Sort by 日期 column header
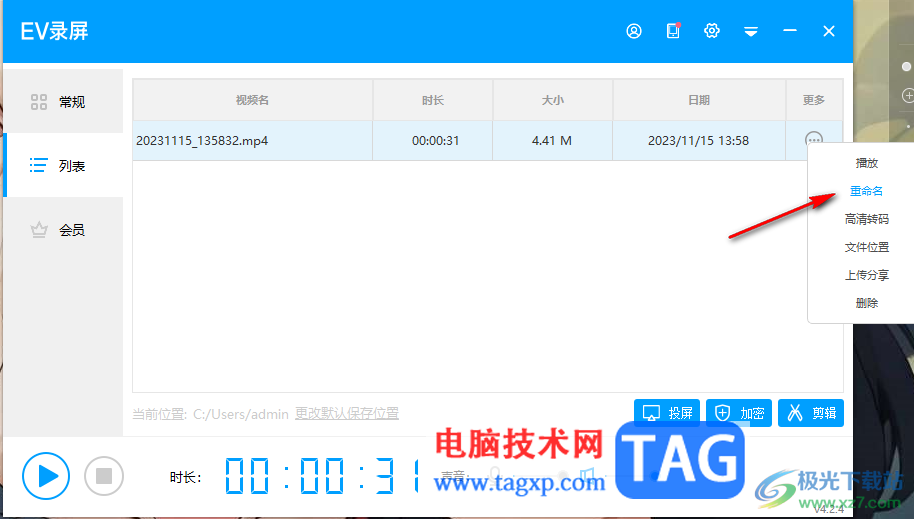This screenshot has height=519, width=914. [x=699, y=100]
